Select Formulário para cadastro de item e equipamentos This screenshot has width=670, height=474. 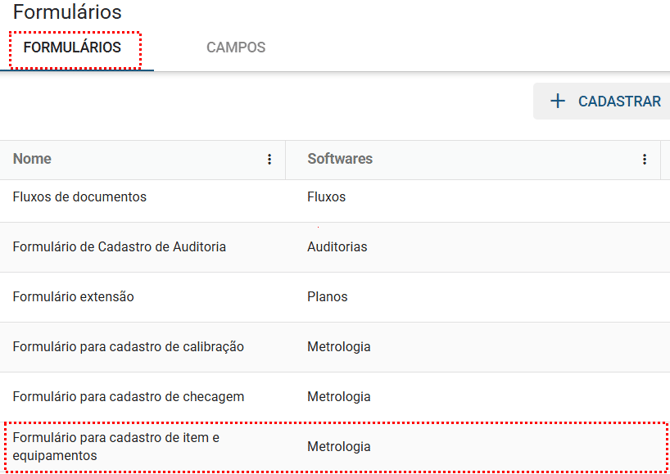(x=115, y=446)
